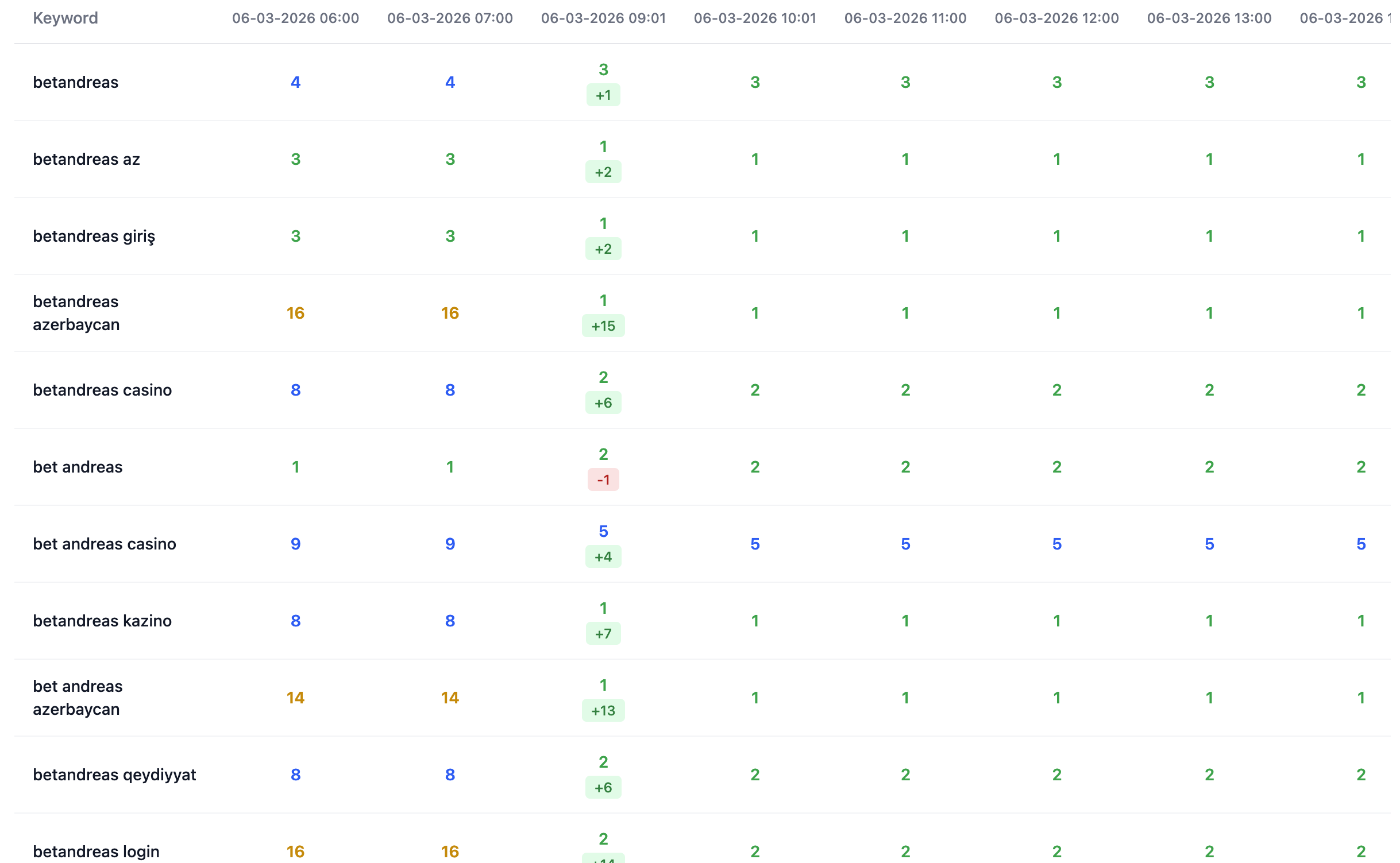Click betandreas casino position 8 at 06:00
This screenshot has width=1400, height=863.
pyautogui.click(x=295, y=390)
